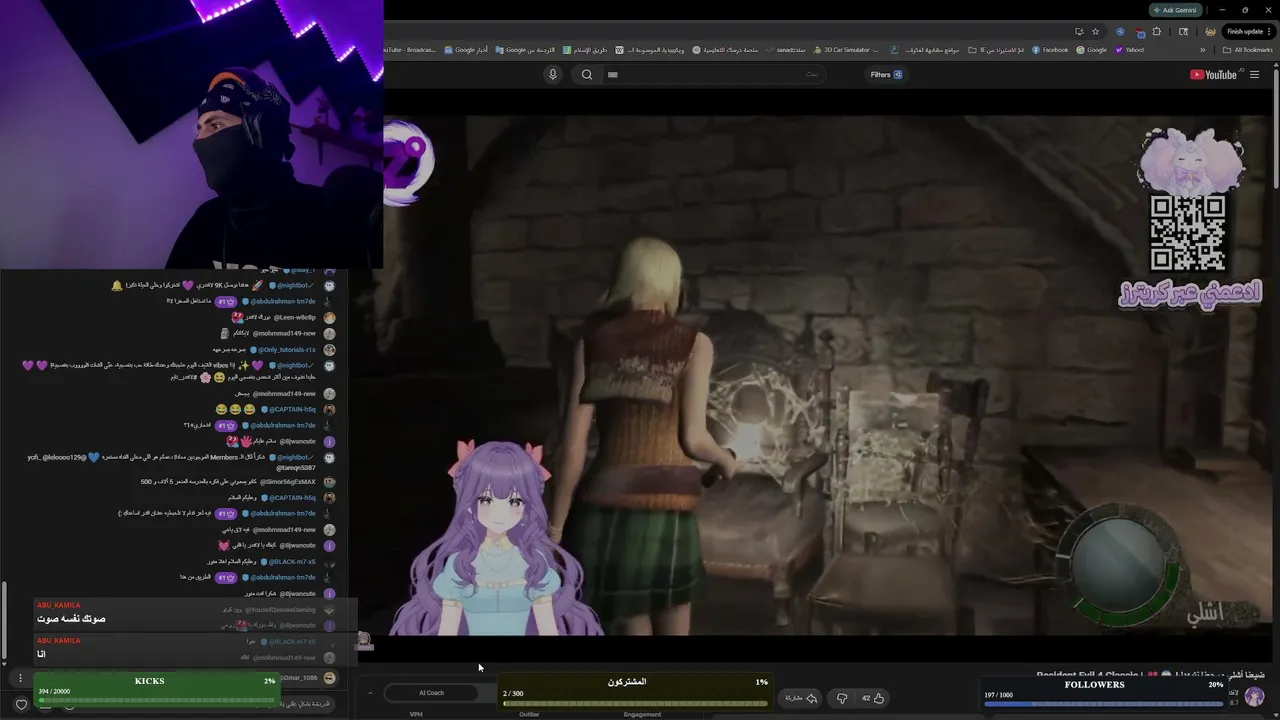Dislike the video with thumbs-down icon
The width and height of the screenshot is (1280, 720).
point(841,698)
